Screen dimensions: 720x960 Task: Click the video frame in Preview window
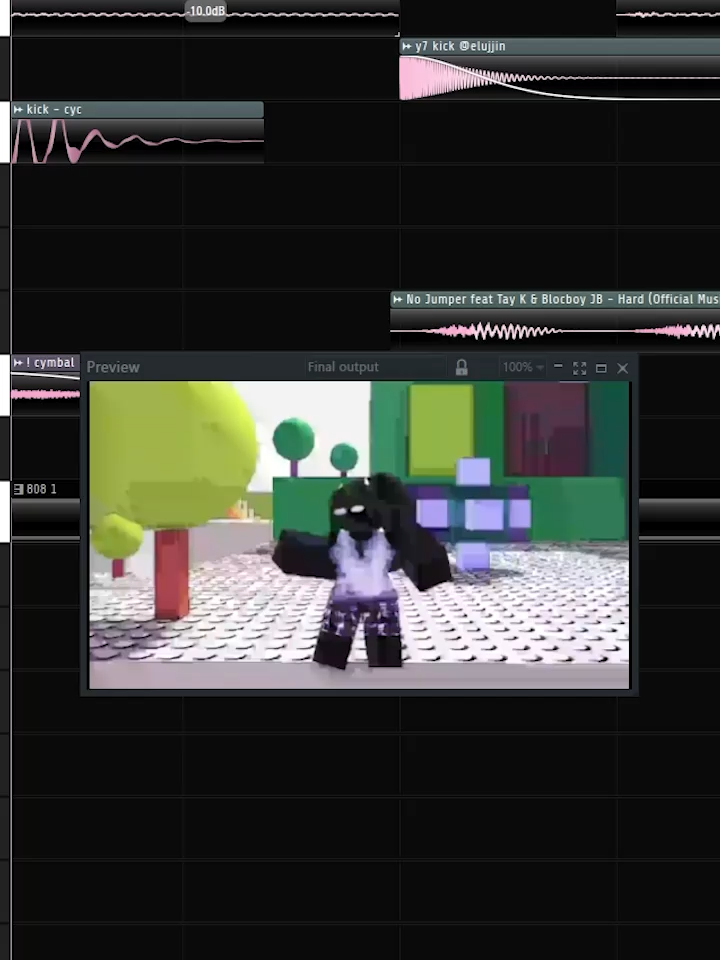[359, 535]
